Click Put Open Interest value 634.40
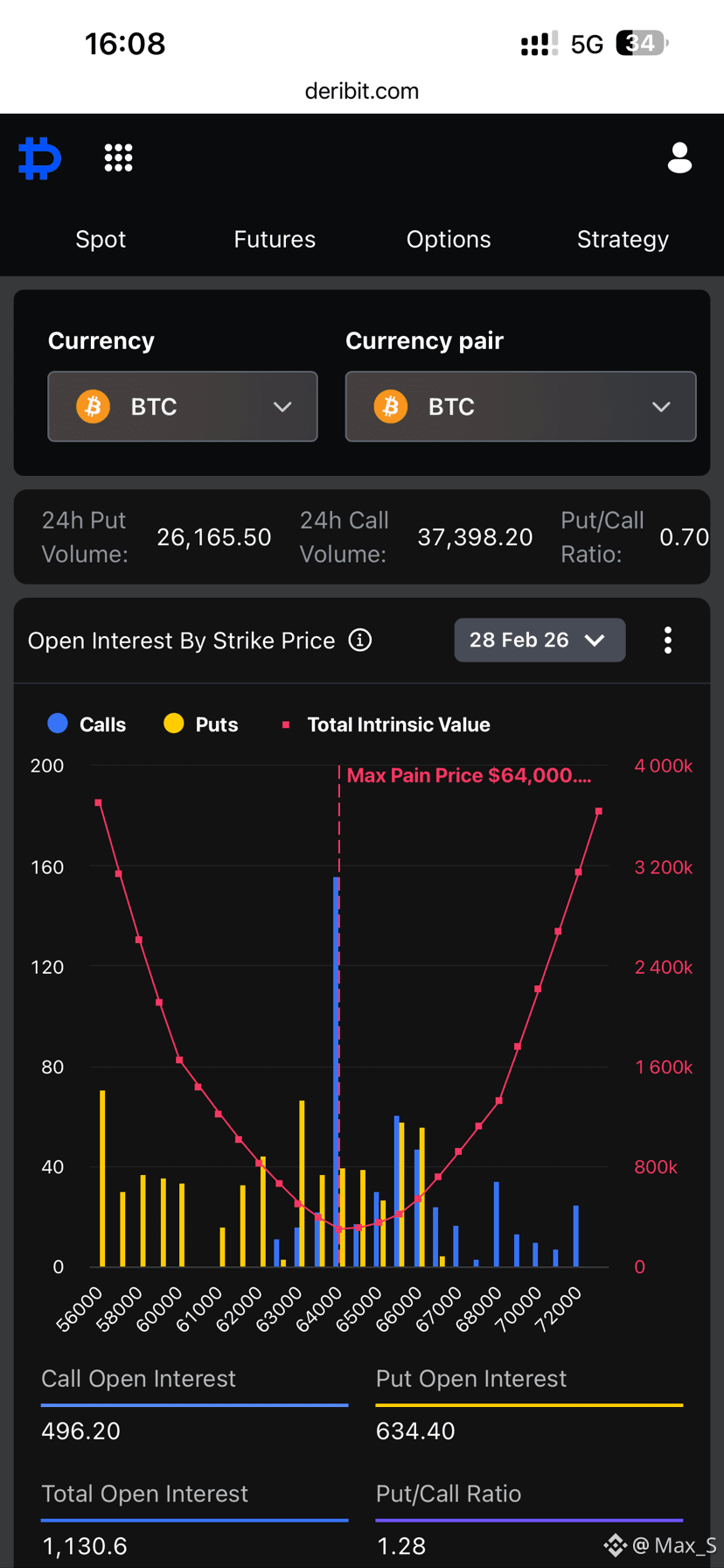 pos(415,1431)
